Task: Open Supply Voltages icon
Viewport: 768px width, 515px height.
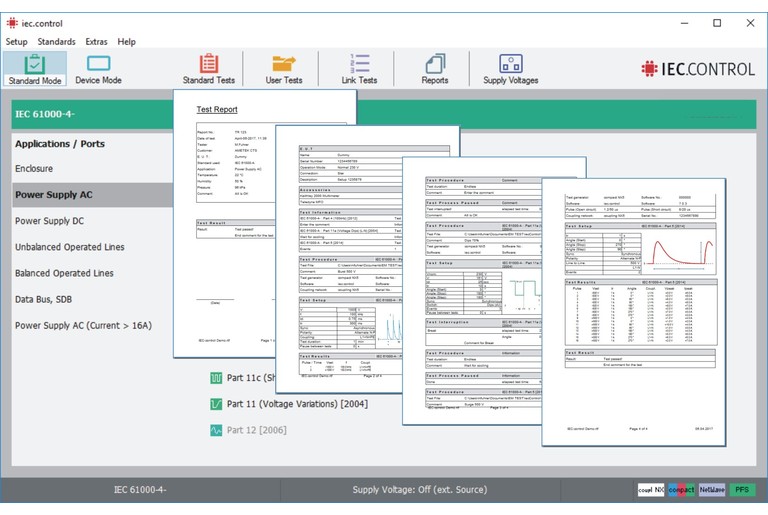Action: [x=510, y=64]
